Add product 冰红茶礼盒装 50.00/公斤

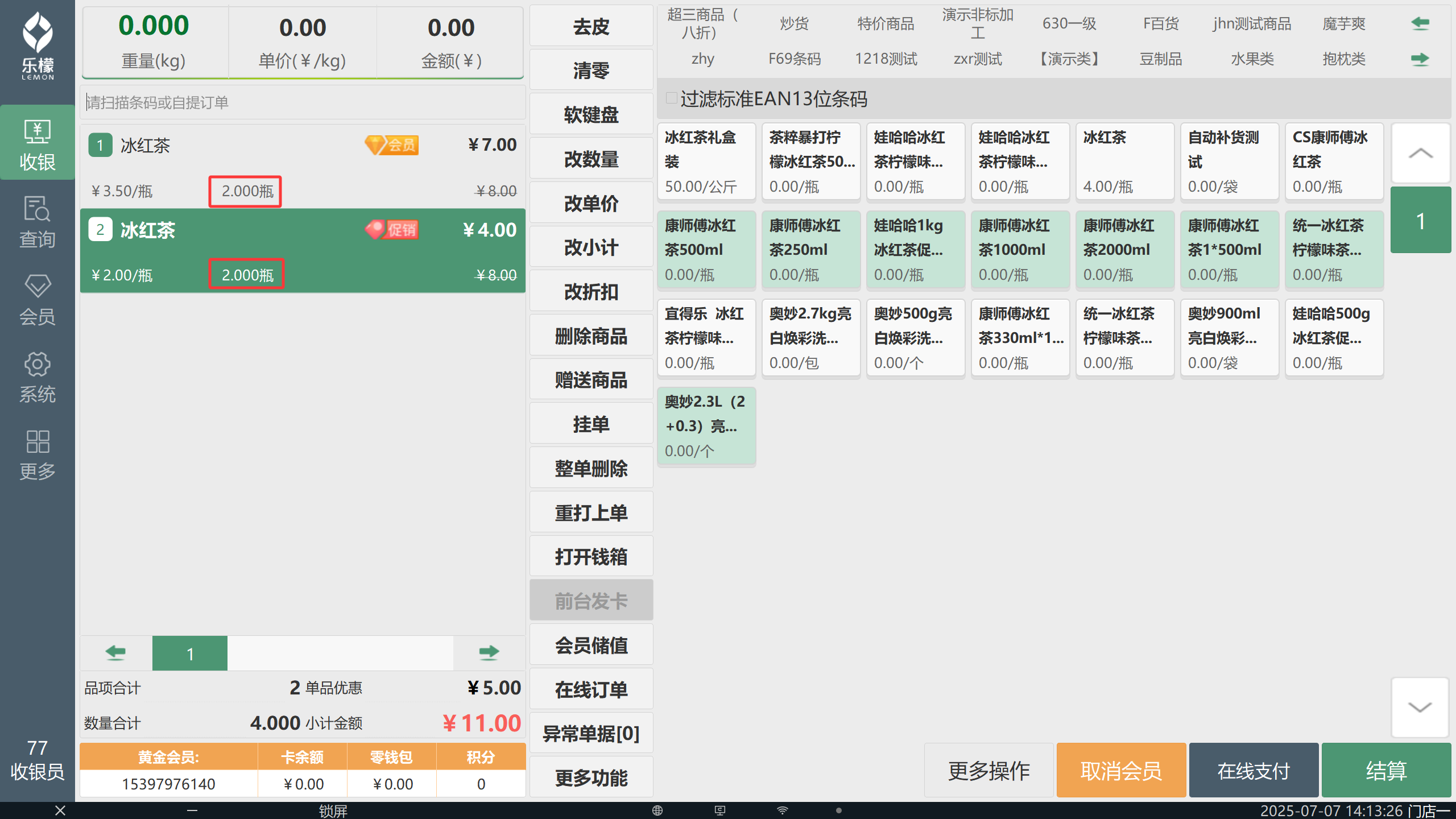click(x=706, y=162)
